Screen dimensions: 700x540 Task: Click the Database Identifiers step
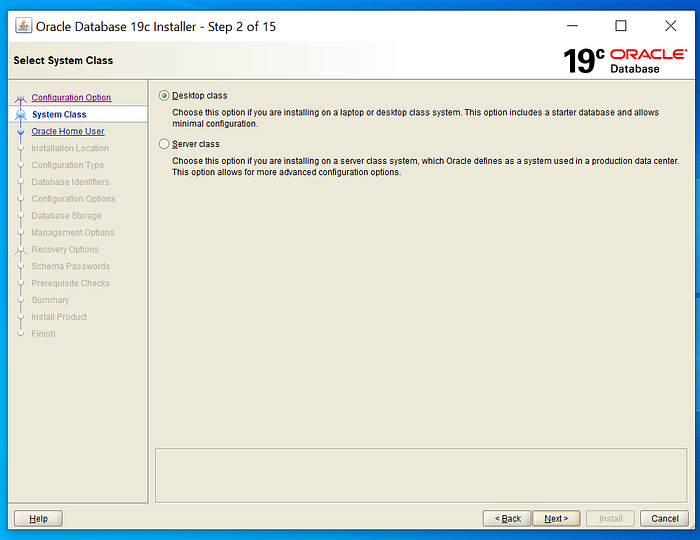click(70, 182)
